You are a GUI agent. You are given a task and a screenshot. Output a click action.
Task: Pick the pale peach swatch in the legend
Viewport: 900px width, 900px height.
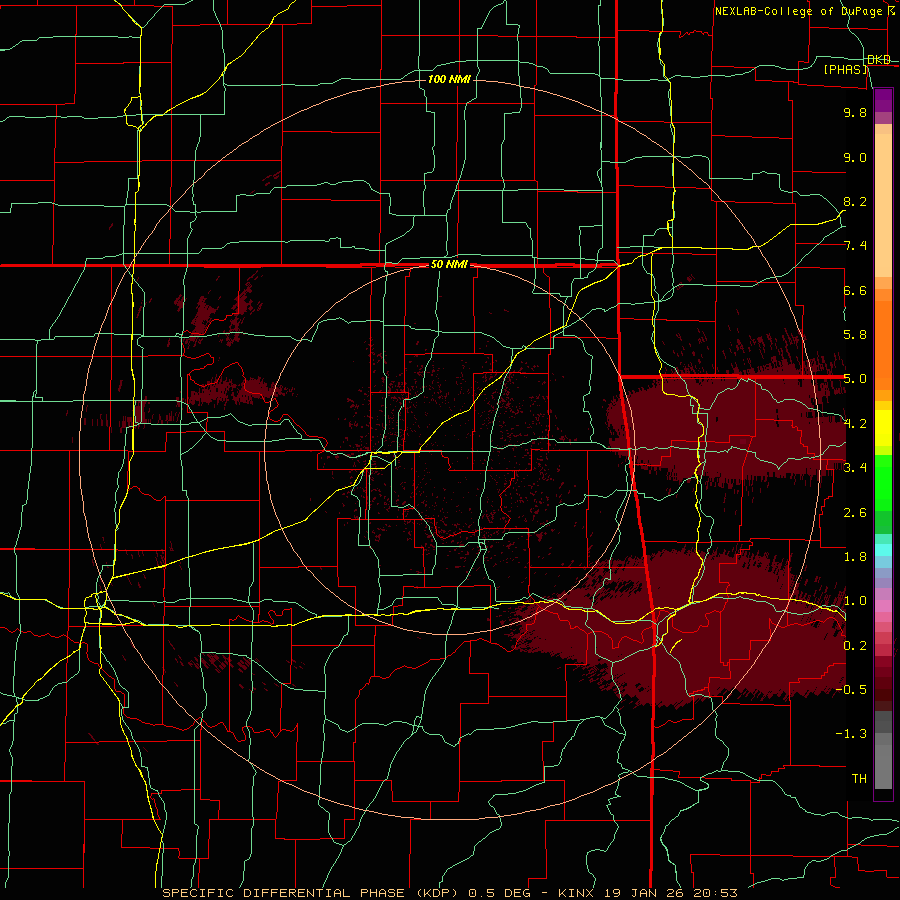pyautogui.click(x=883, y=207)
